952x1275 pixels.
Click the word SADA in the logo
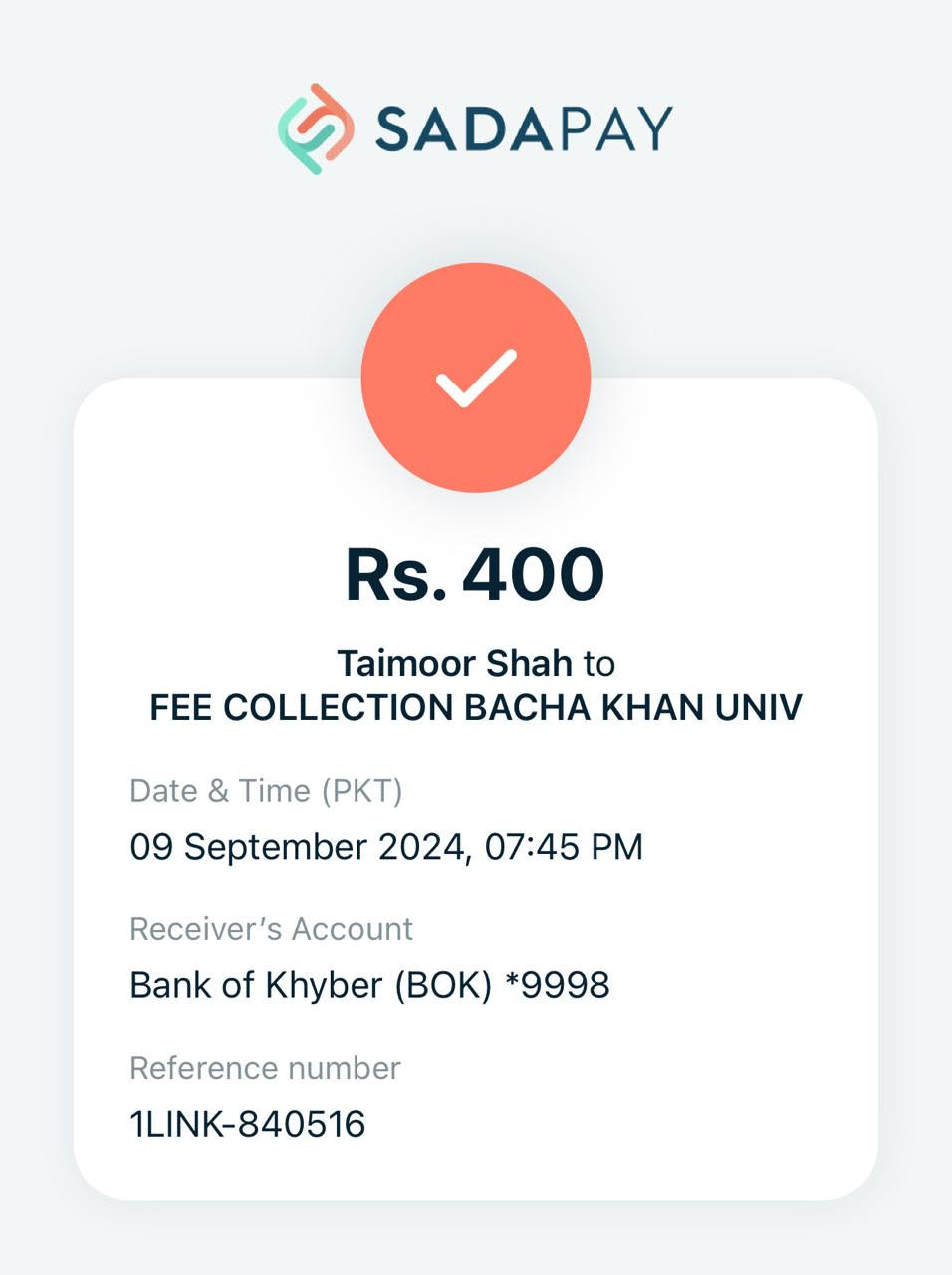tap(463, 128)
